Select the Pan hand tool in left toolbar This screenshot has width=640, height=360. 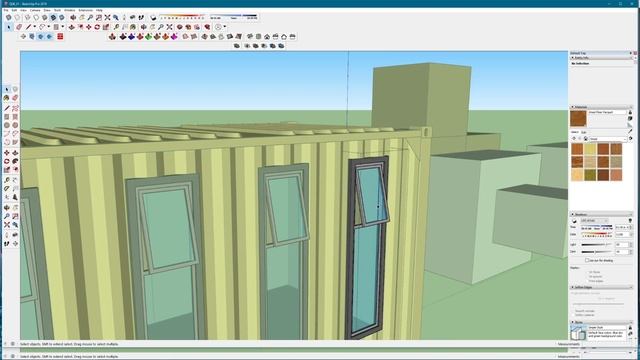(x=15, y=207)
